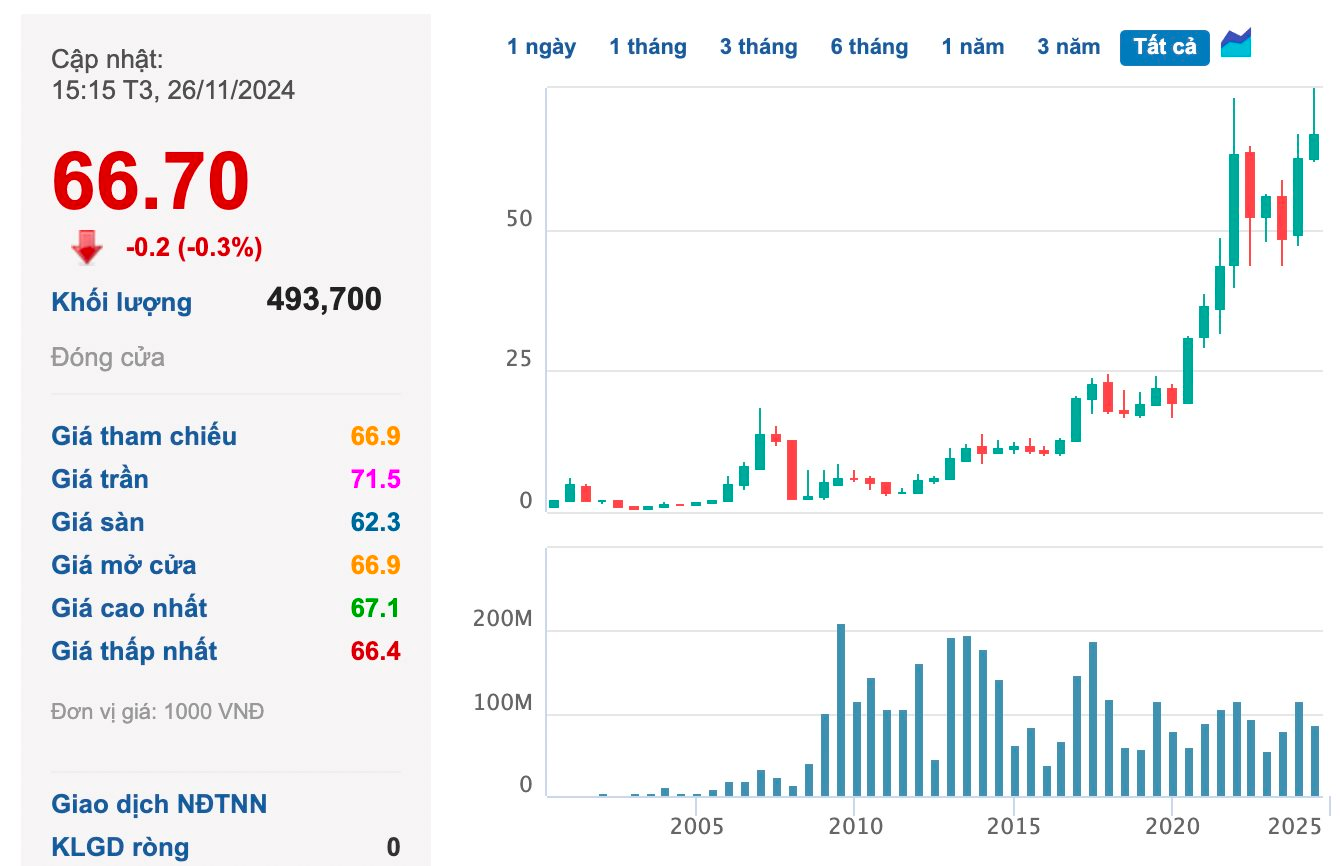Click the 25 price axis label

[x=519, y=359]
